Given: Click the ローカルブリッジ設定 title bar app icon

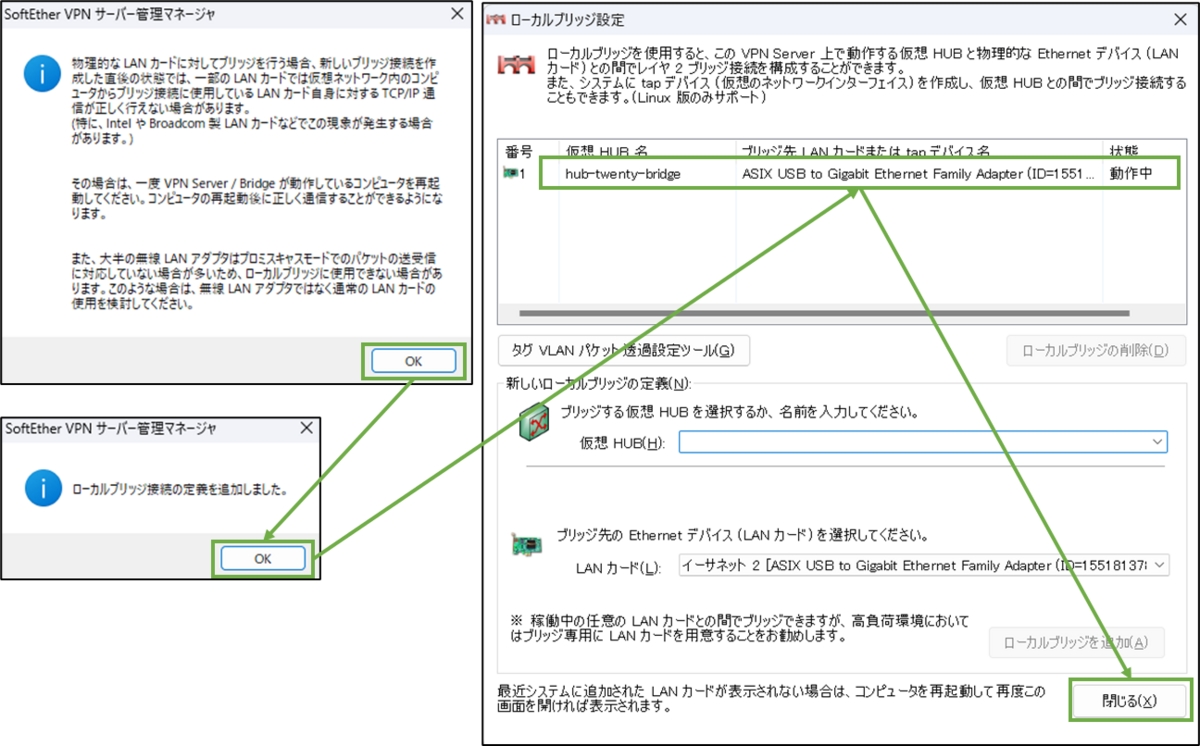Looking at the screenshot, I should point(497,19).
